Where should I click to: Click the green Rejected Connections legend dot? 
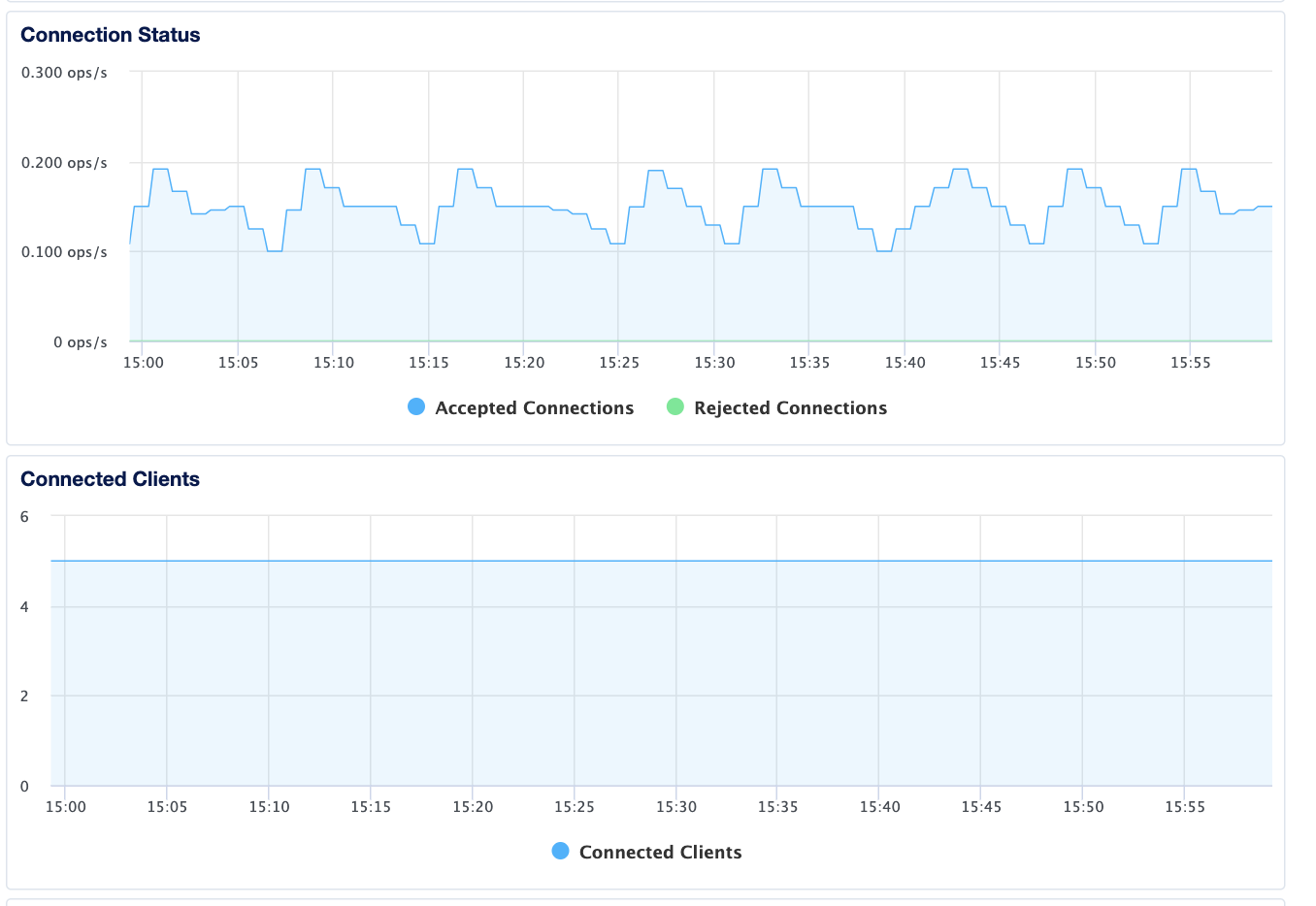[675, 407]
